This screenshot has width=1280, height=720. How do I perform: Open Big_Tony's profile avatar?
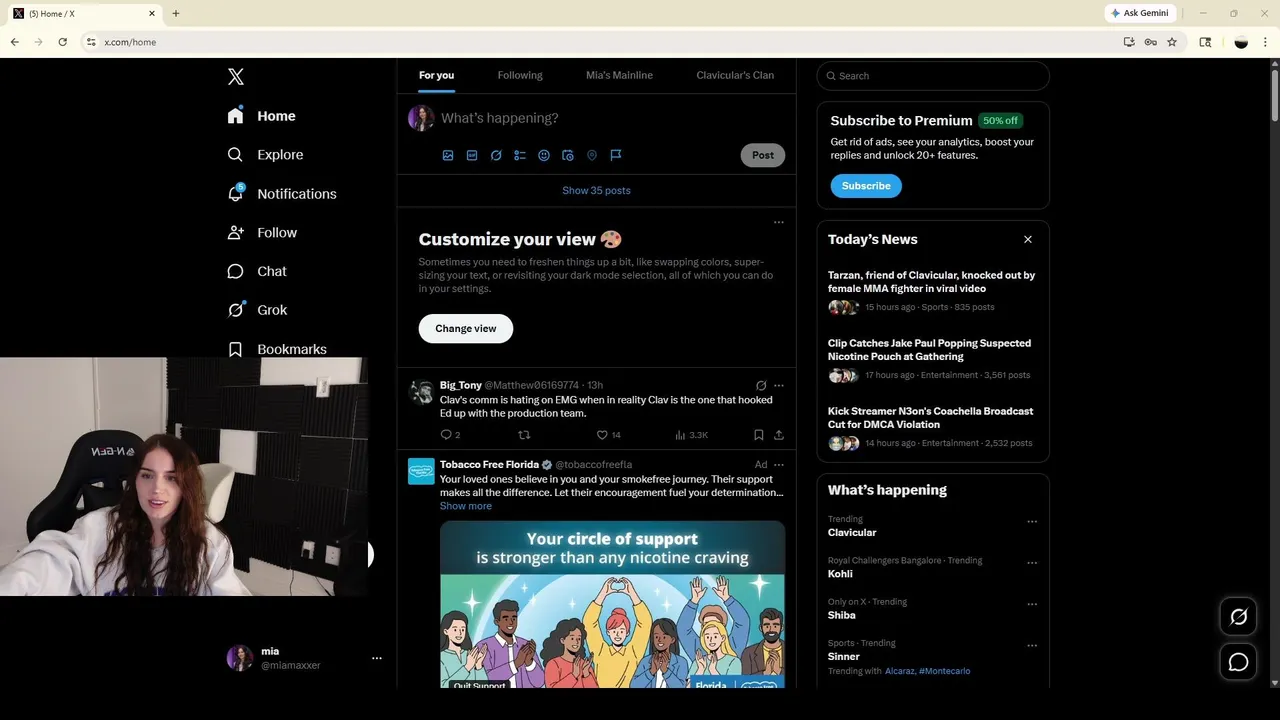coord(421,391)
